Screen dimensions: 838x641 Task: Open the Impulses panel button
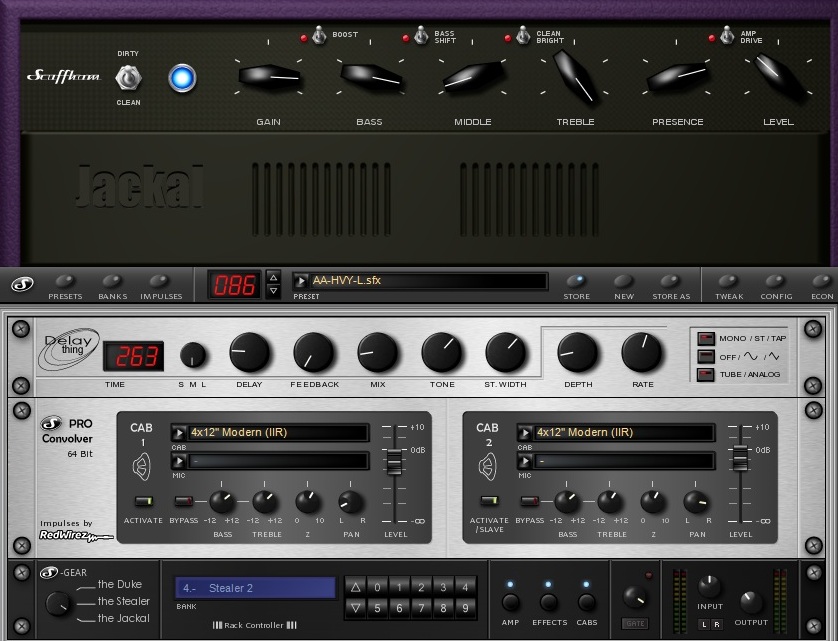160,281
